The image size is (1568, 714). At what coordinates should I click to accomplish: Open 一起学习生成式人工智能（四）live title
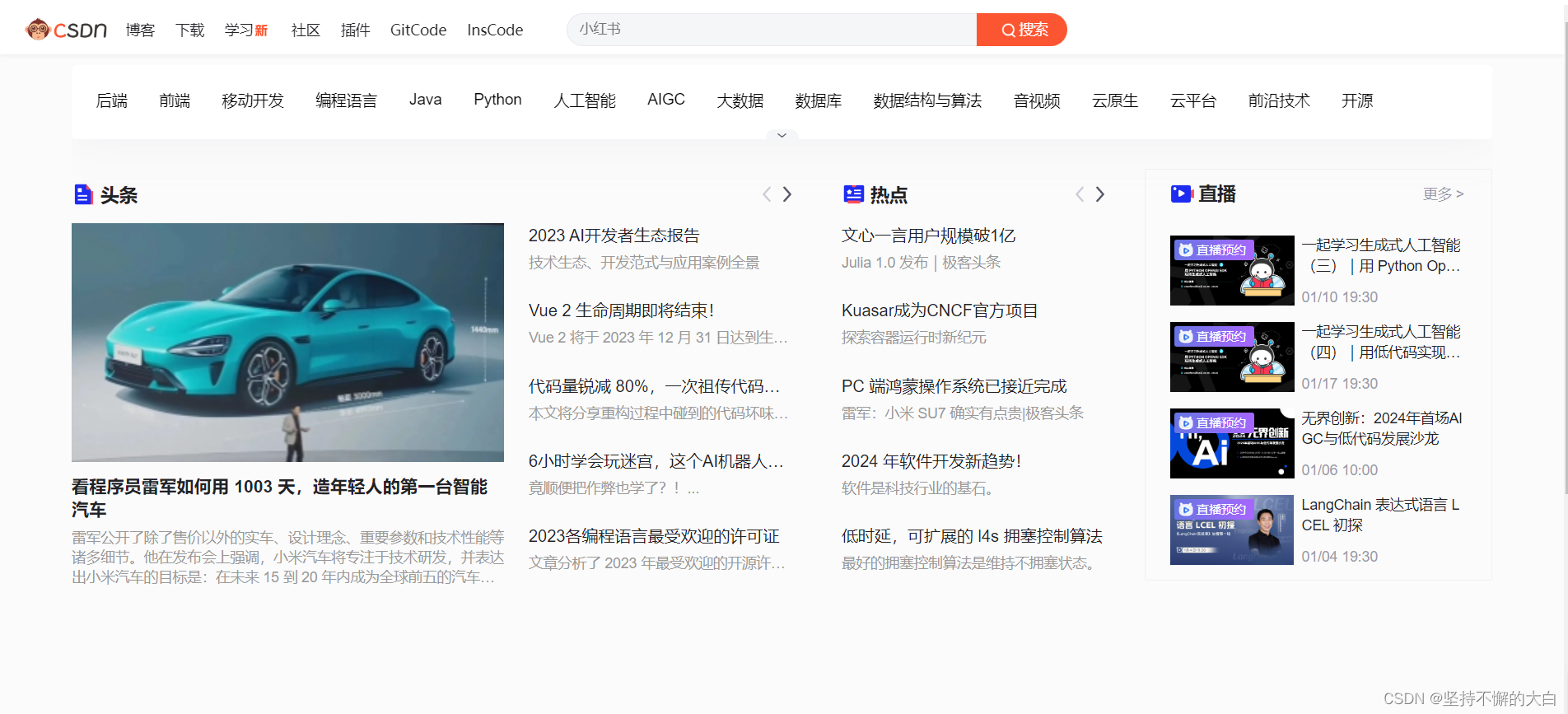[1381, 342]
